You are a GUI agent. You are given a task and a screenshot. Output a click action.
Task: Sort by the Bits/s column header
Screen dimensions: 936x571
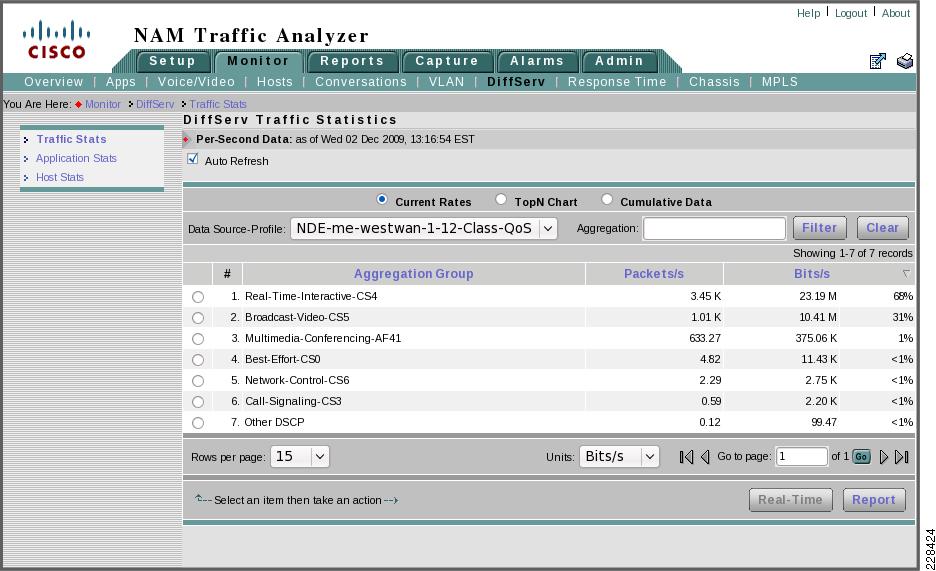pyautogui.click(x=812, y=274)
